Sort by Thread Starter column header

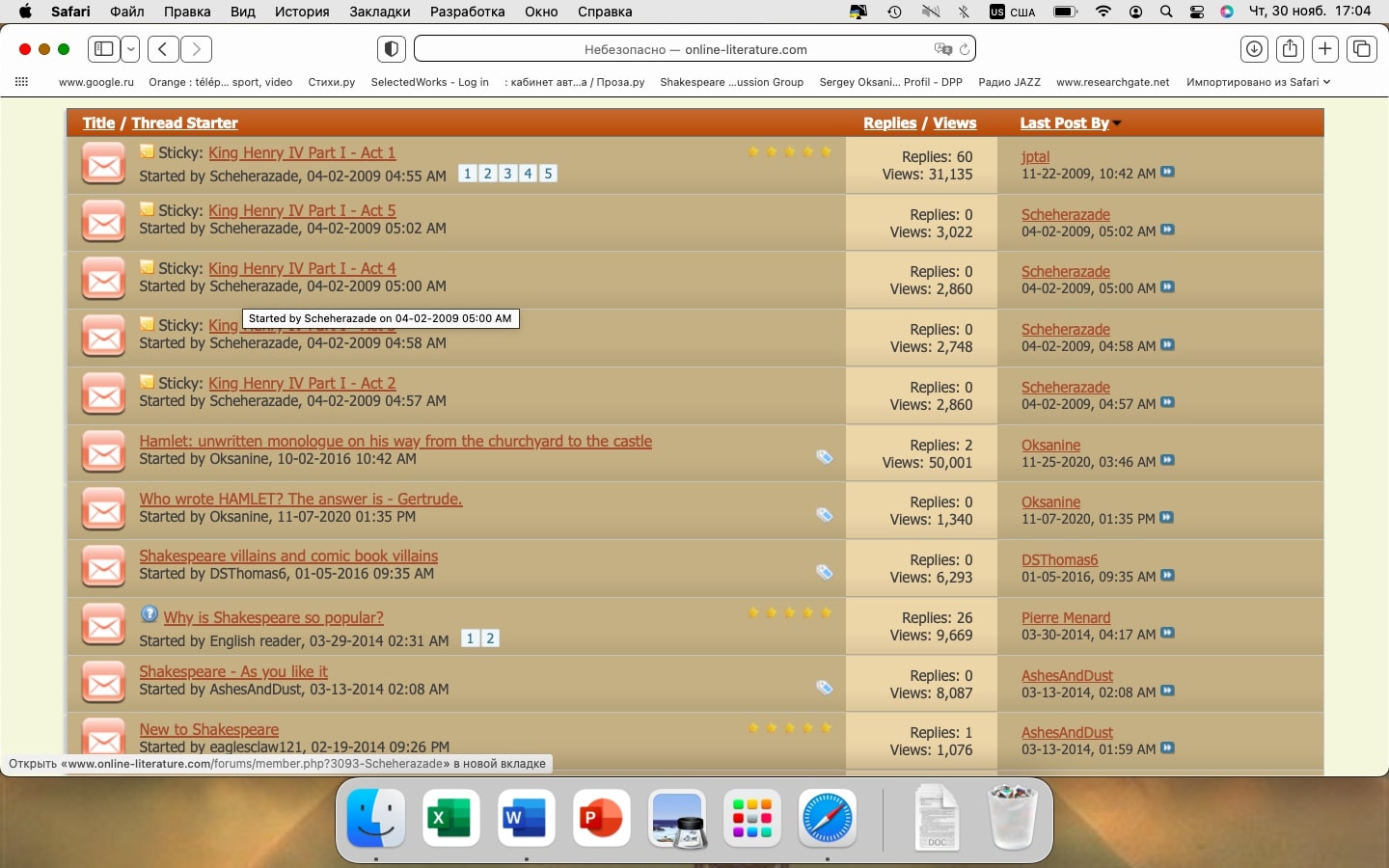pyautogui.click(x=184, y=122)
